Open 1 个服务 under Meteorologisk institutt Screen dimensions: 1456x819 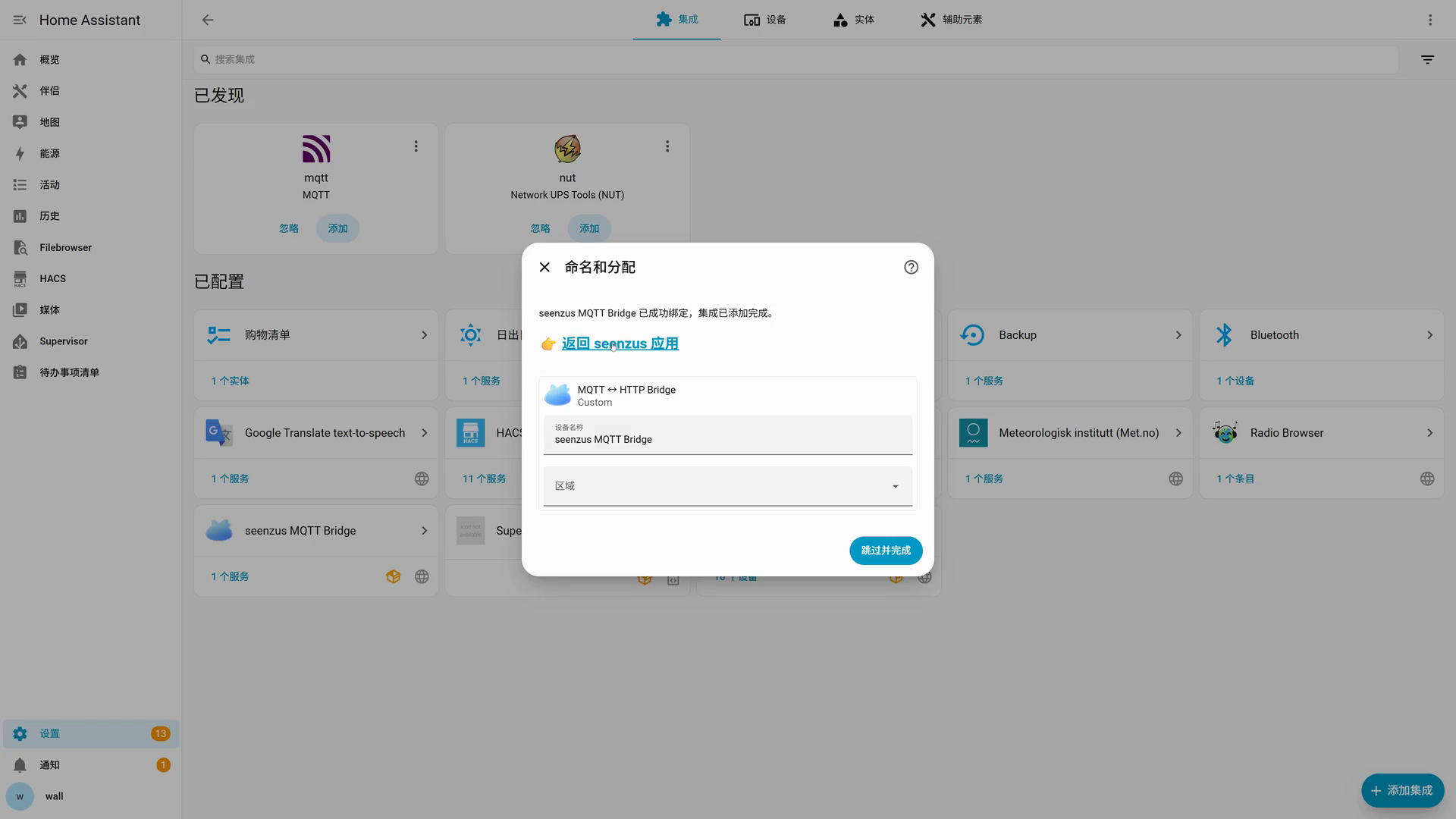[x=984, y=479]
